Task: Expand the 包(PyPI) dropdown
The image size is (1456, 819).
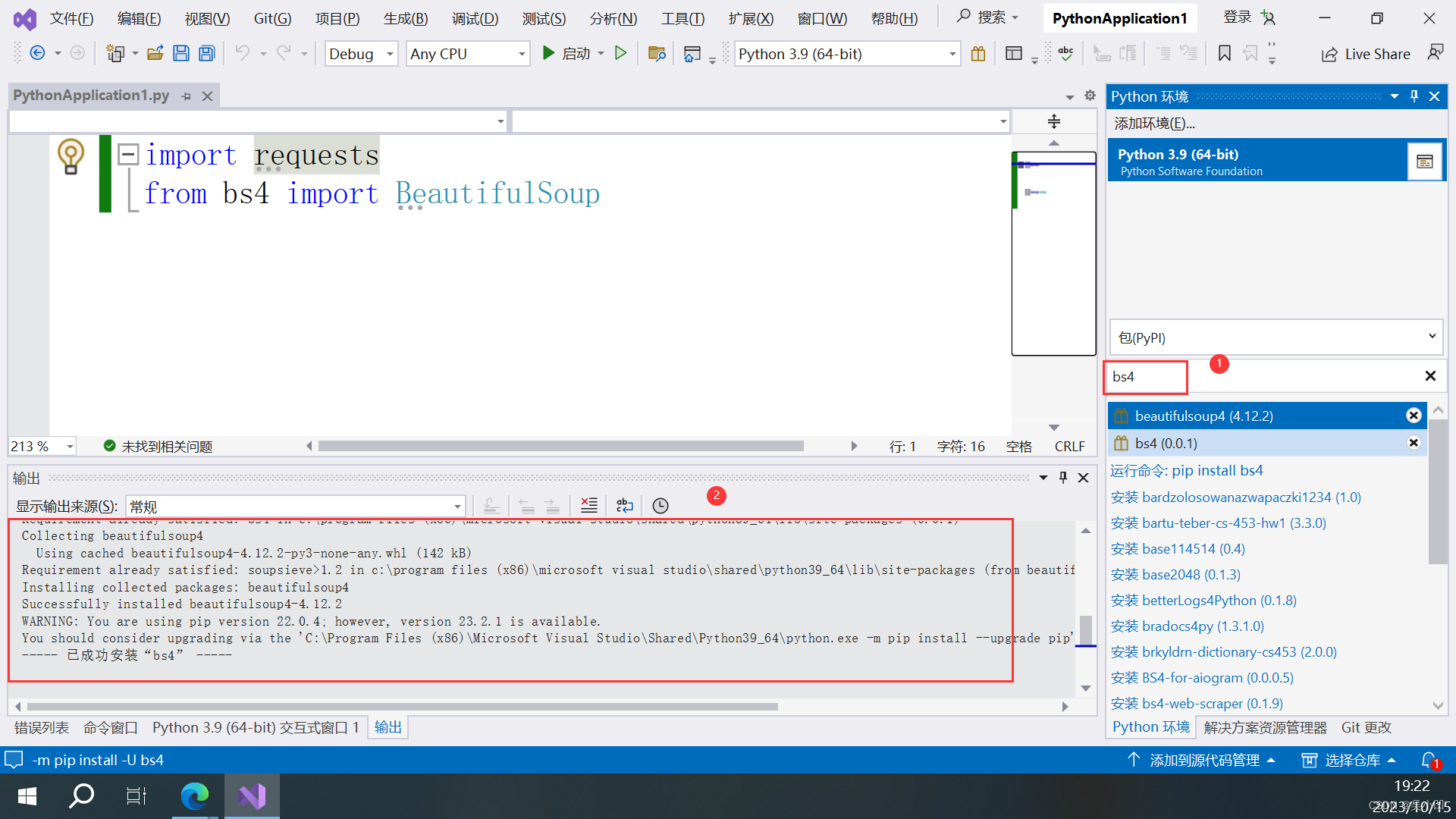Action: click(1276, 337)
